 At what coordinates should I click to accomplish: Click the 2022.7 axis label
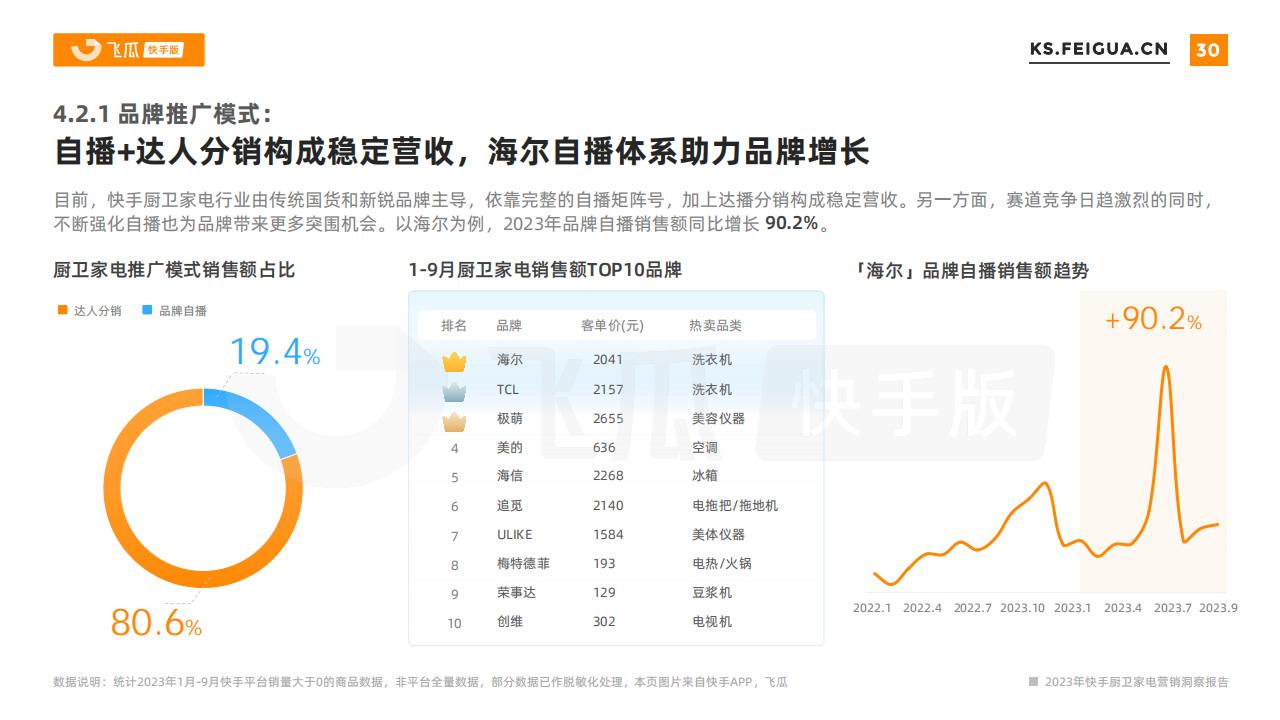point(972,608)
